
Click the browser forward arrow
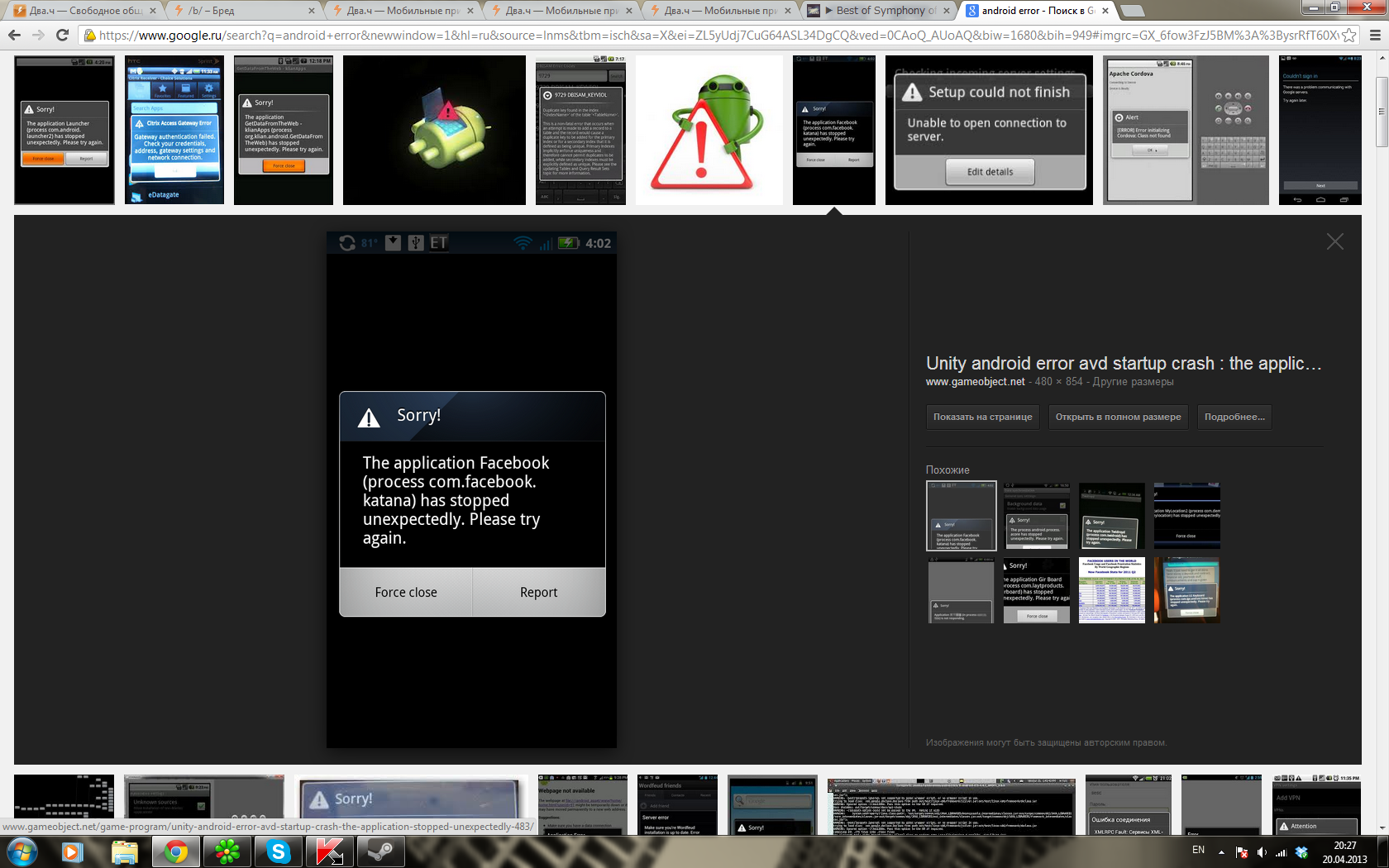38,35
